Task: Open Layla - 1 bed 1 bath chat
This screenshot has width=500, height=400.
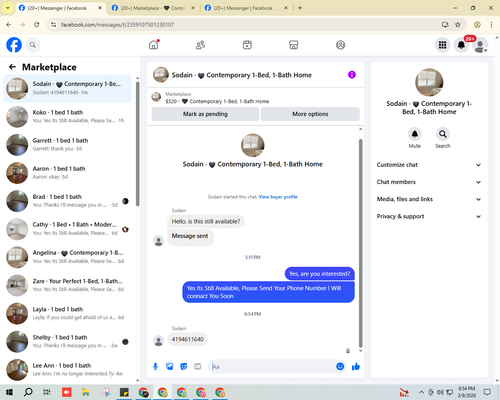Action: pos(67,313)
